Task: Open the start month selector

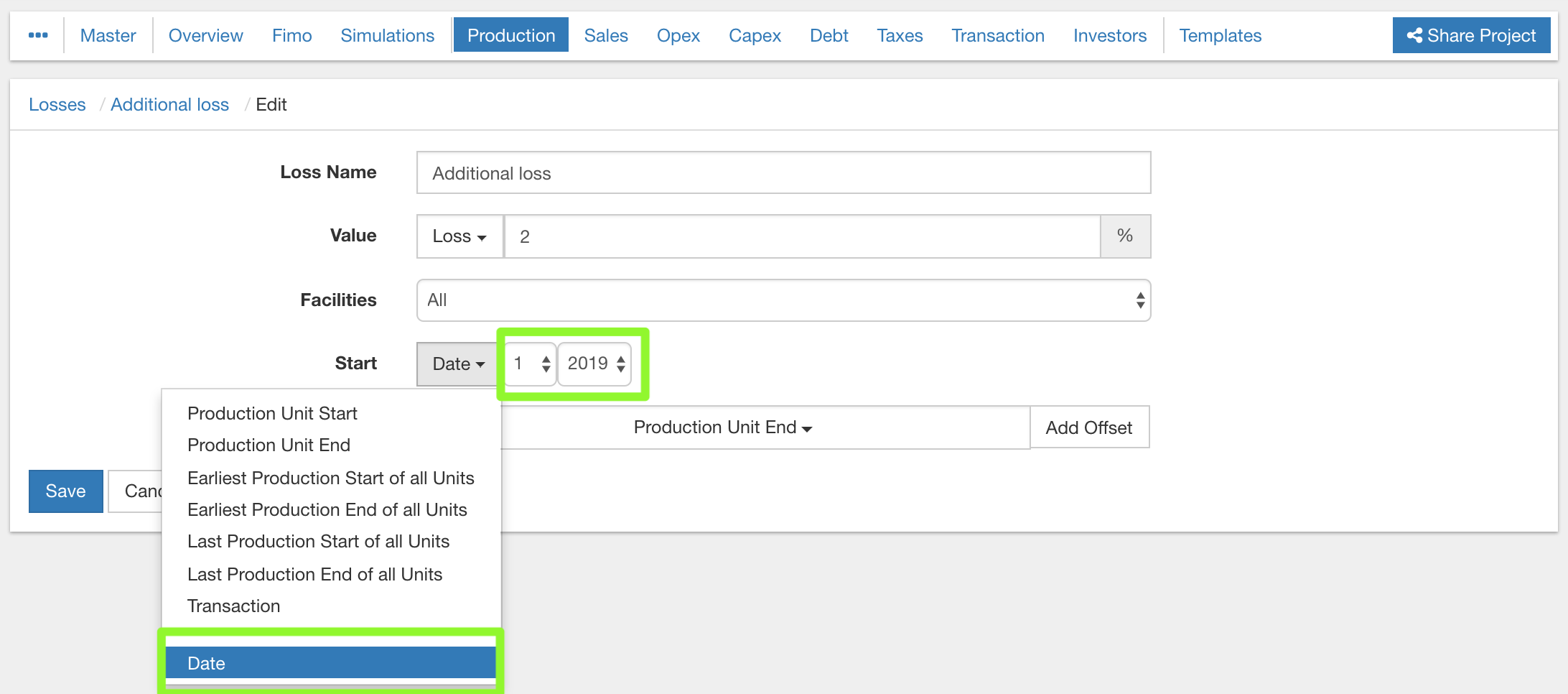Action: [531, 364]
